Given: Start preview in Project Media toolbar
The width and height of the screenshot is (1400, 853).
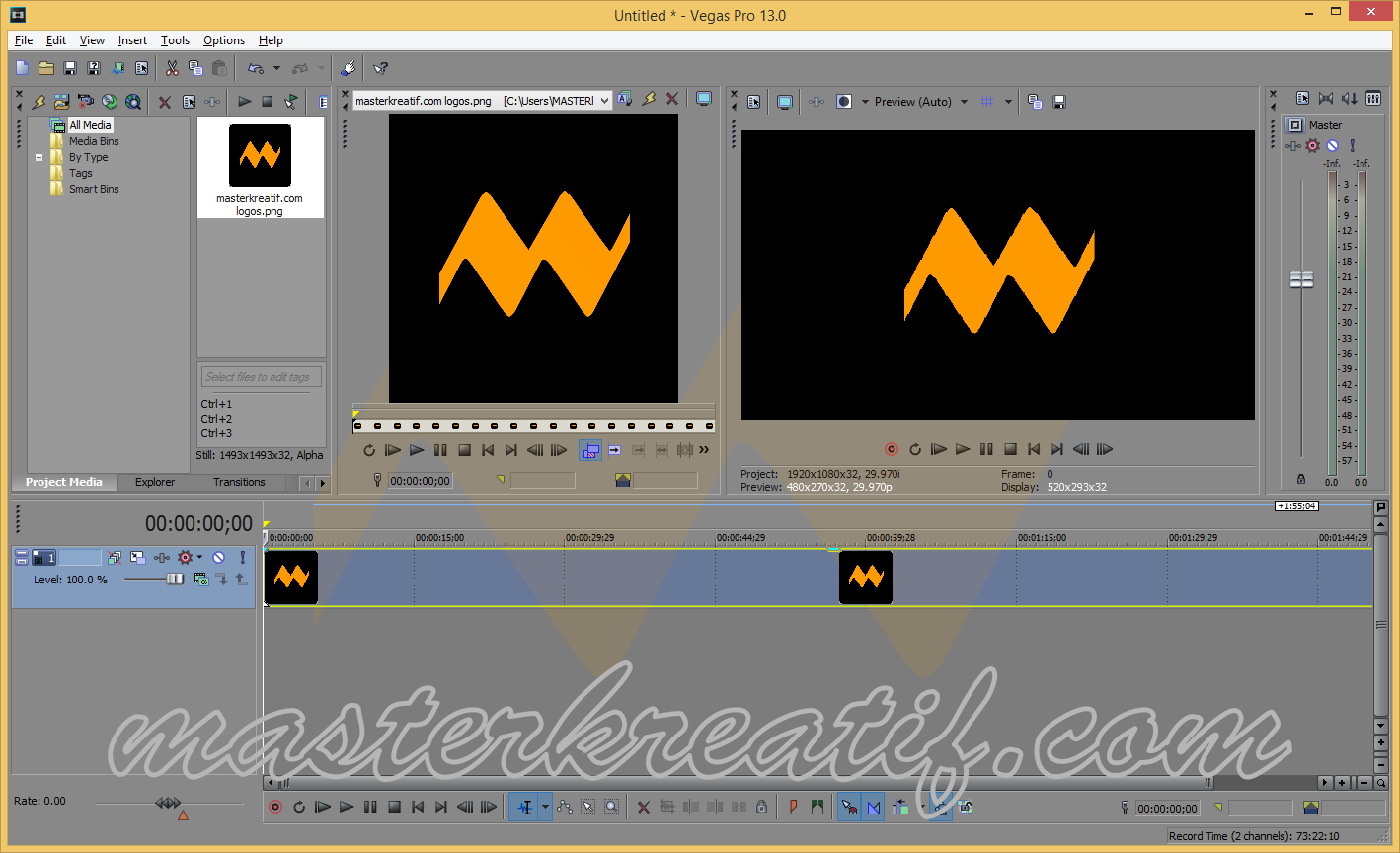Looking at the screenshot, I should [244, 102].
